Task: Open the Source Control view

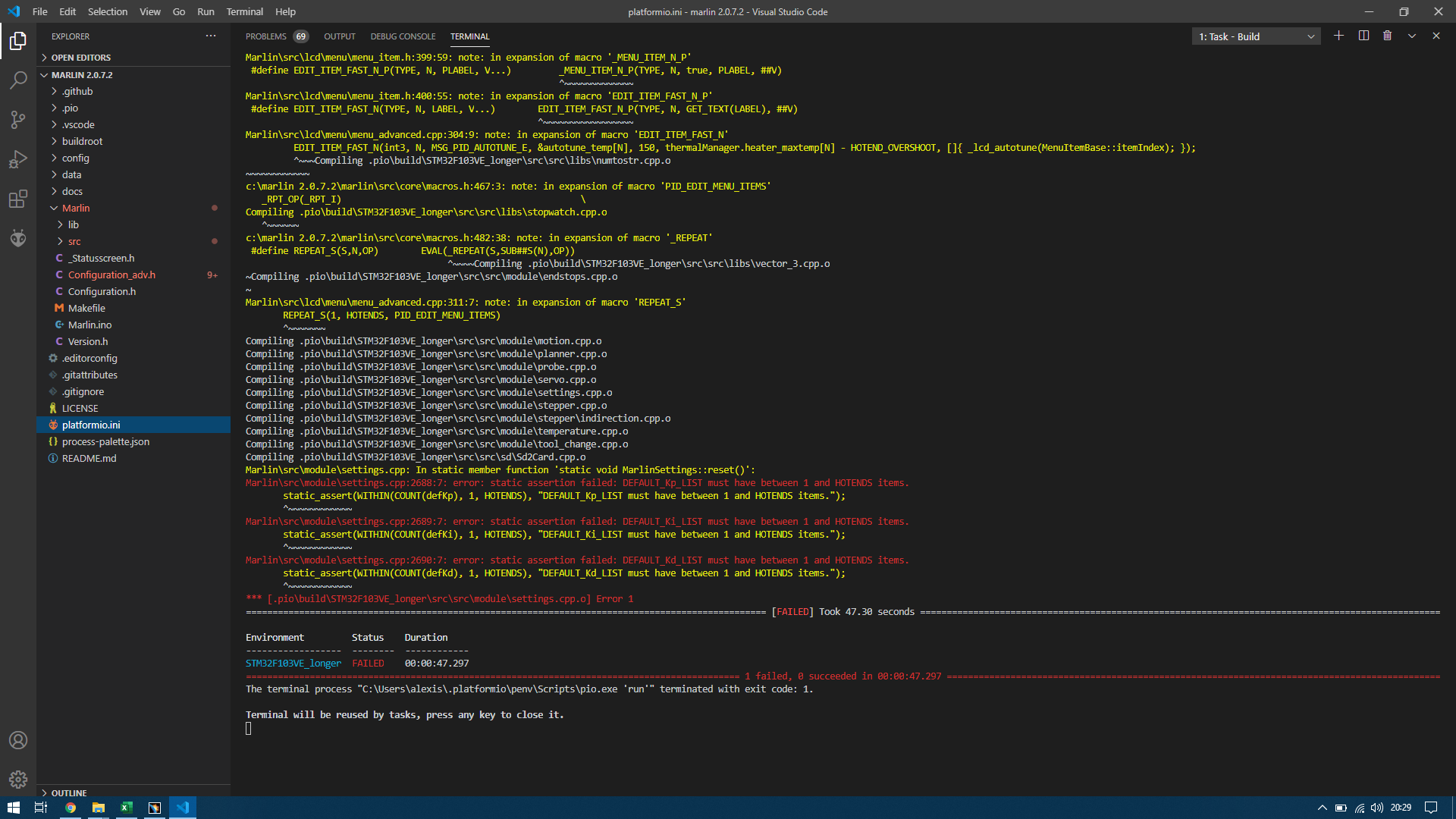Action: 18,120
